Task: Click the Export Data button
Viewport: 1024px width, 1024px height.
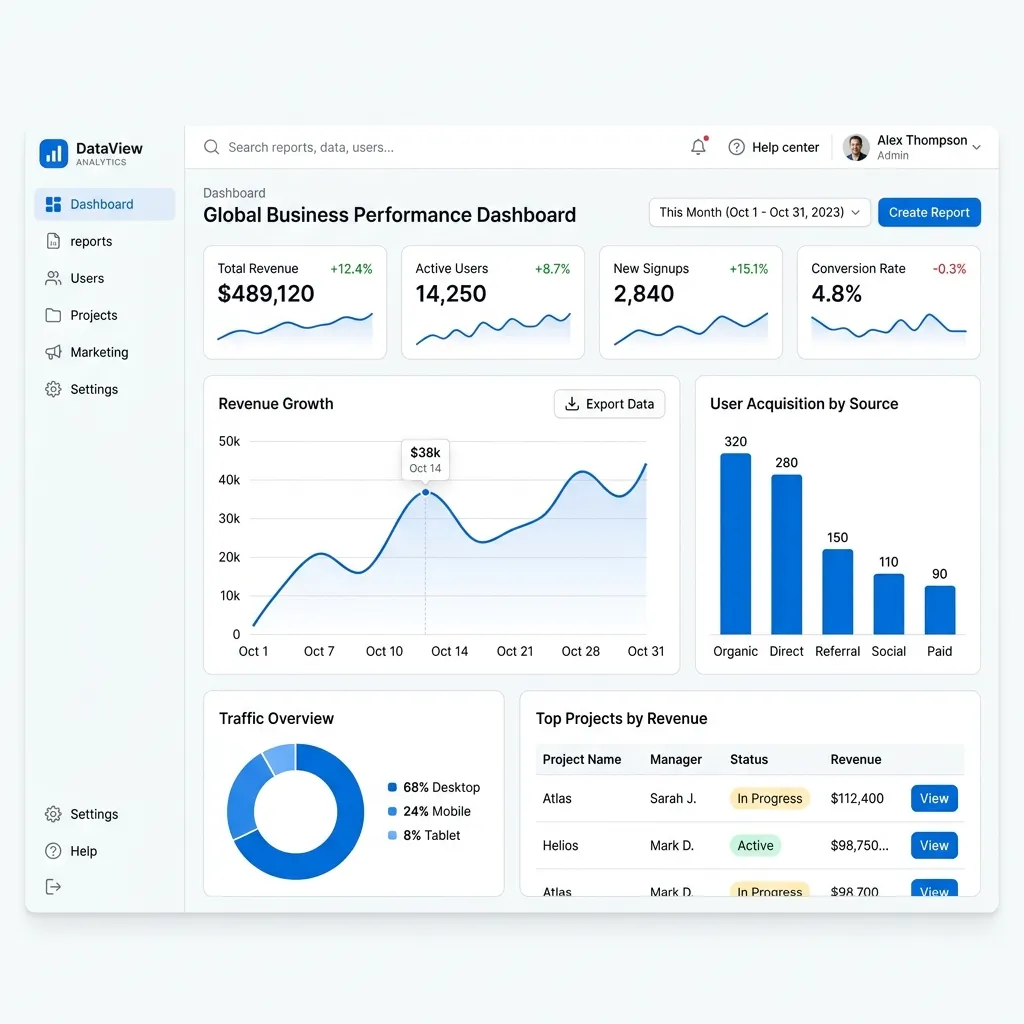Action: point(609,404)
